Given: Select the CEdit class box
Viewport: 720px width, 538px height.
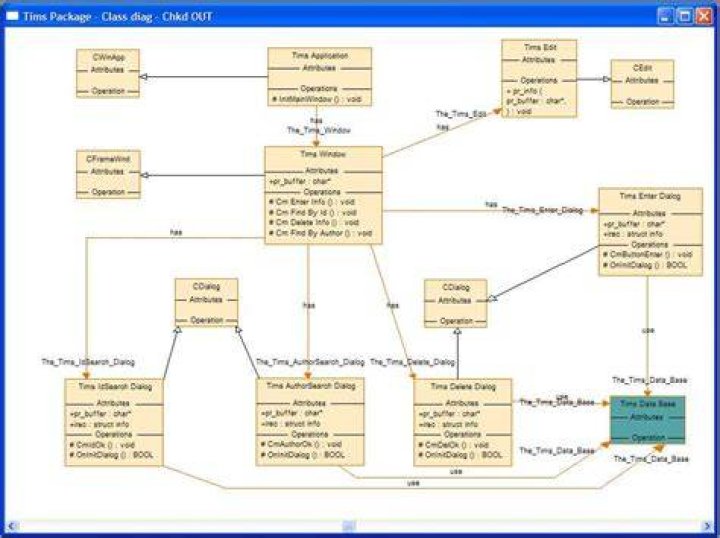Looking at the screenshot, I should 642,84.
